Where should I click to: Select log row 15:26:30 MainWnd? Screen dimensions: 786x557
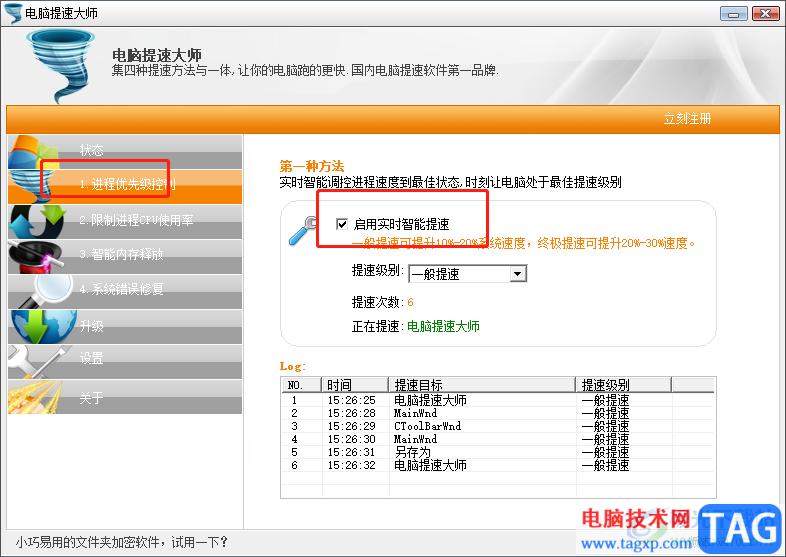pyautogui.click(x=498, y=439)
